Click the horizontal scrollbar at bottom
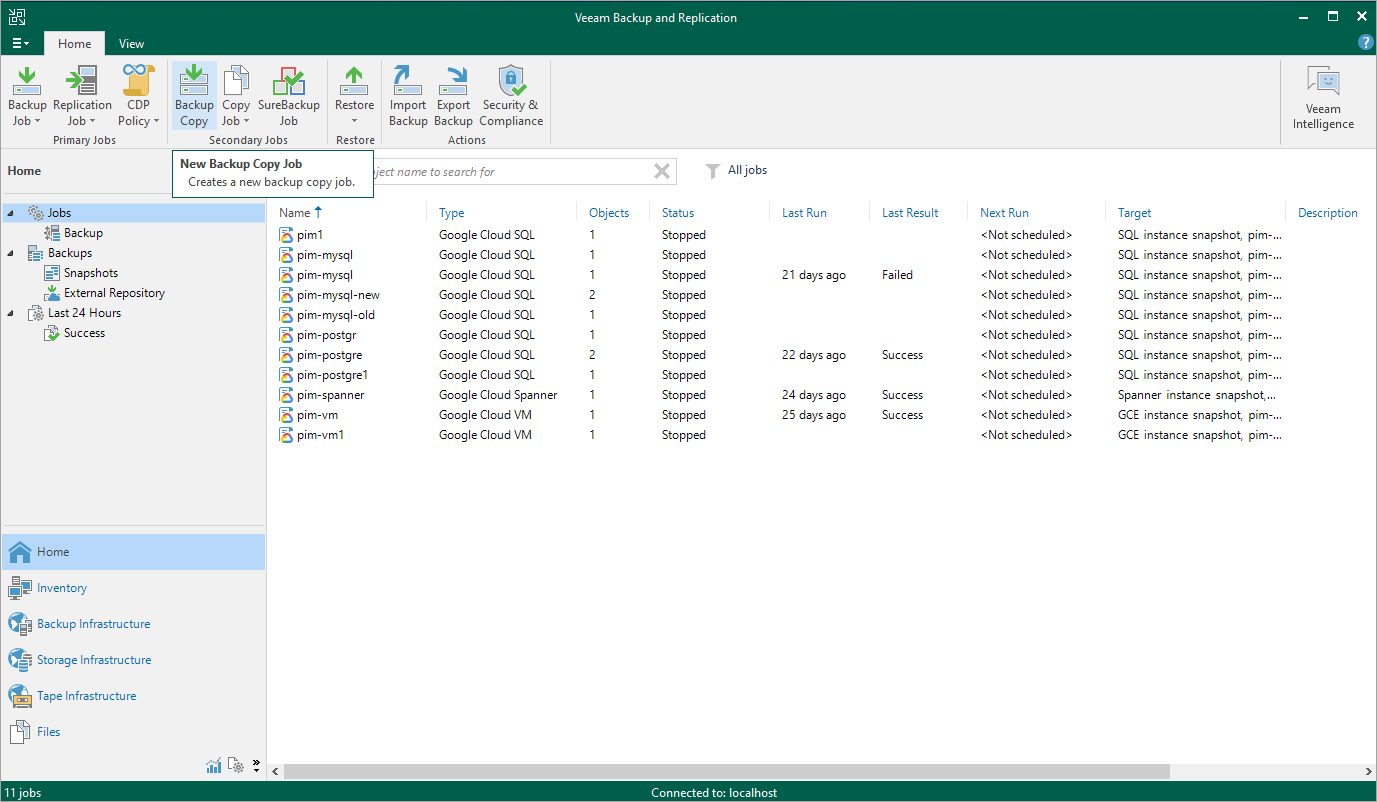This screenshot has height=802, width=1377. [725, 771]
